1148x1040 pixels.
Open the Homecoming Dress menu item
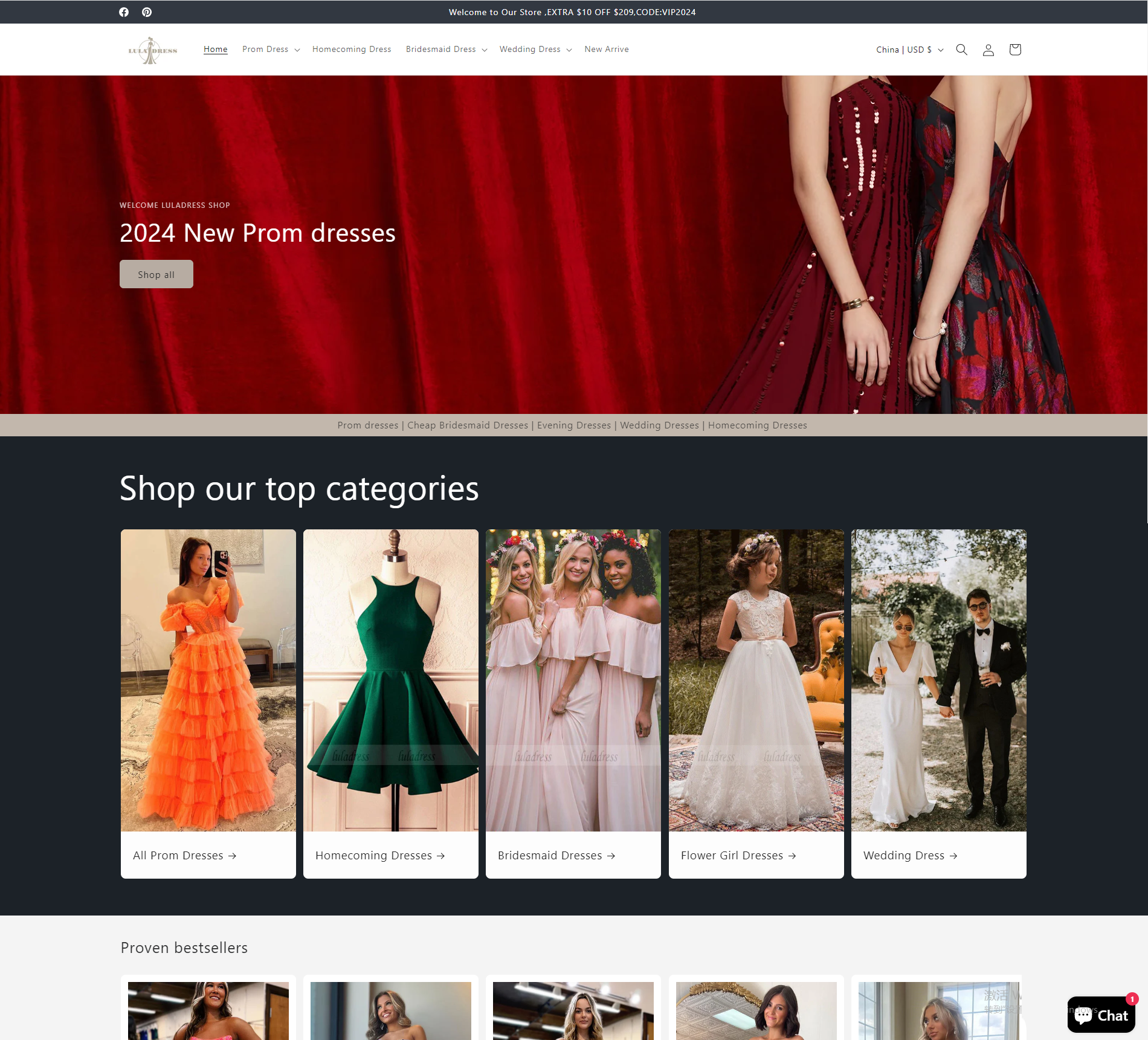tap(352, 50)
